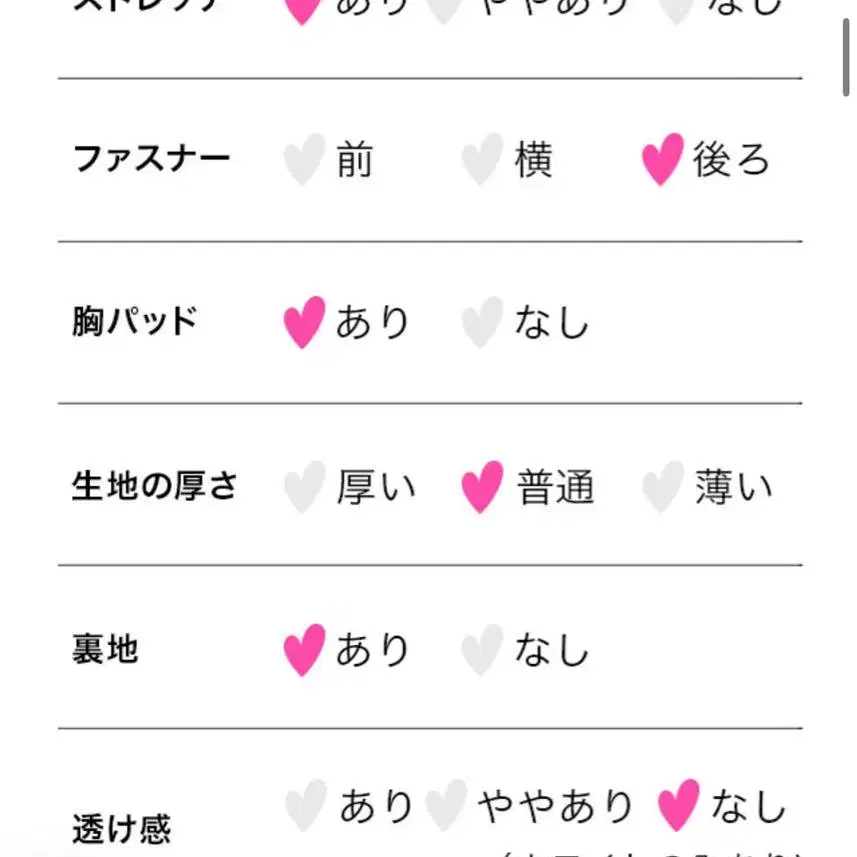Click the pink heart for 裏地 あり

pos(304,649)
